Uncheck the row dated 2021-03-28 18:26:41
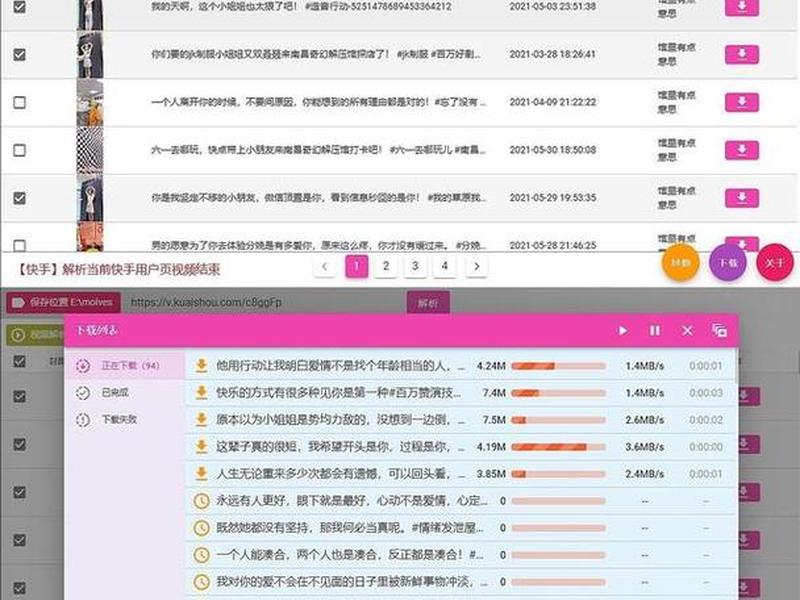The image size is (800, 600). [x=19, y=54]
